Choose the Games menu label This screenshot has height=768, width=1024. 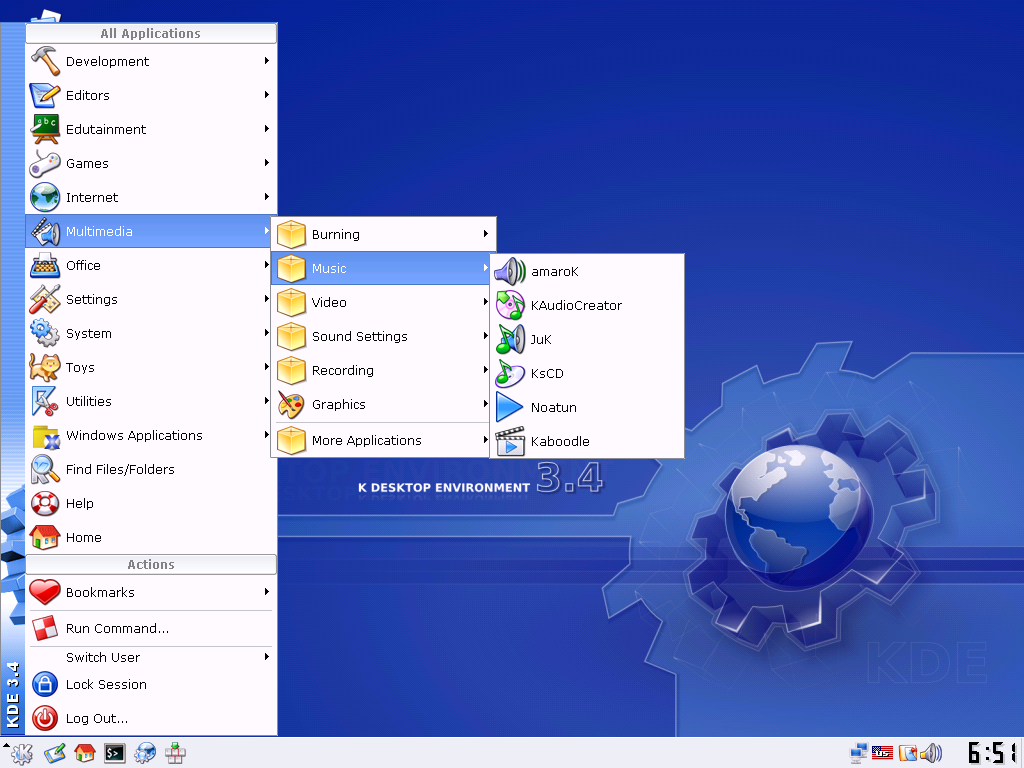(87, 163)
